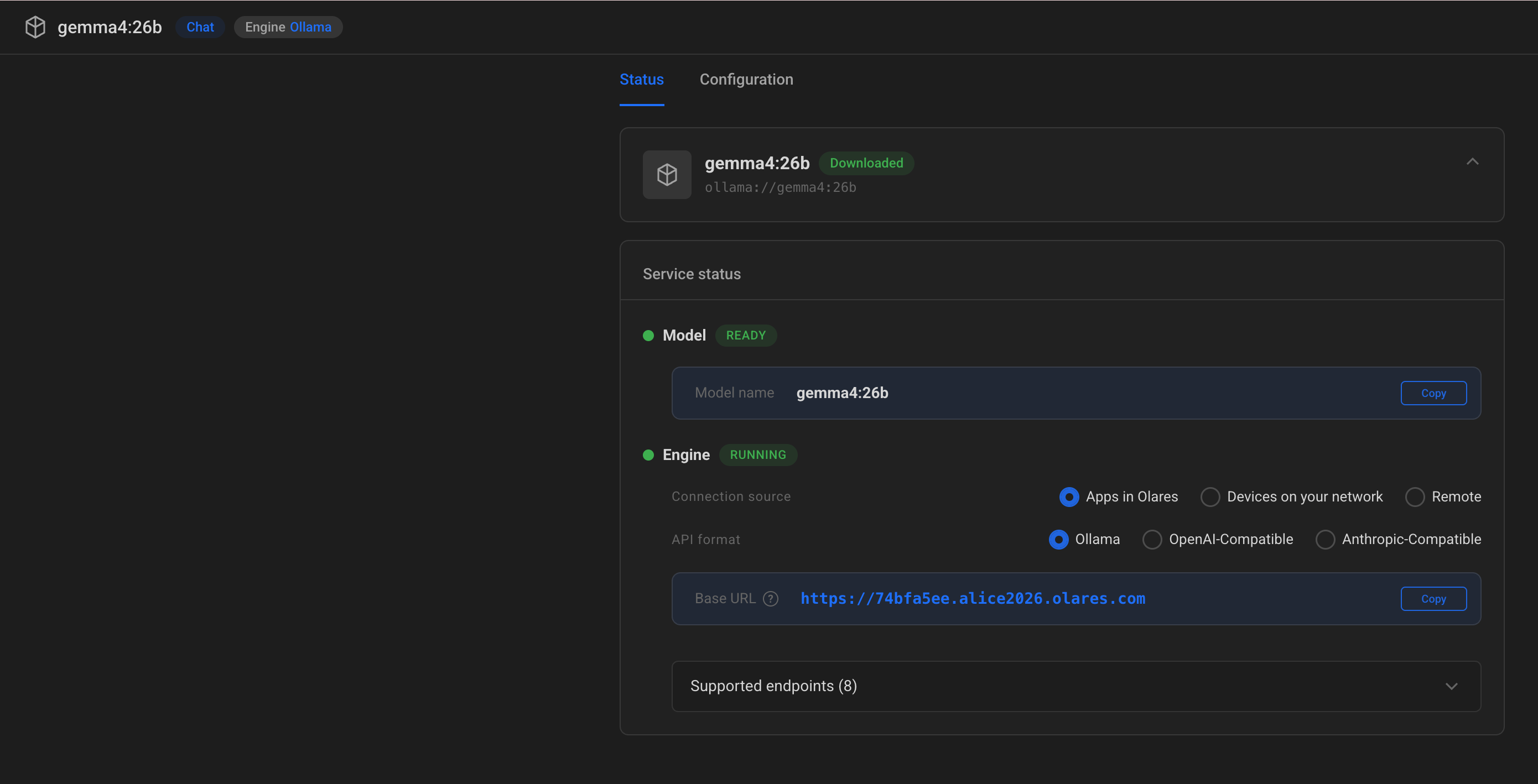Click the Engine Ollama tag in header
Screen dimensions: 1538x784
pos(288,27)
